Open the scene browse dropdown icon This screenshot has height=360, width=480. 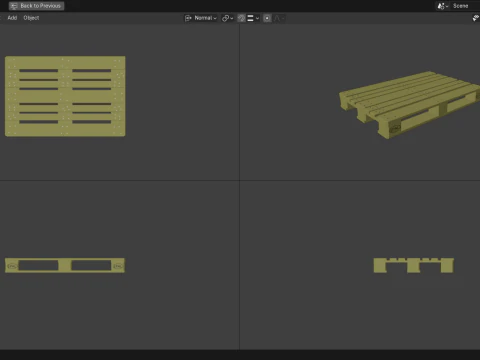click(443, 6)
